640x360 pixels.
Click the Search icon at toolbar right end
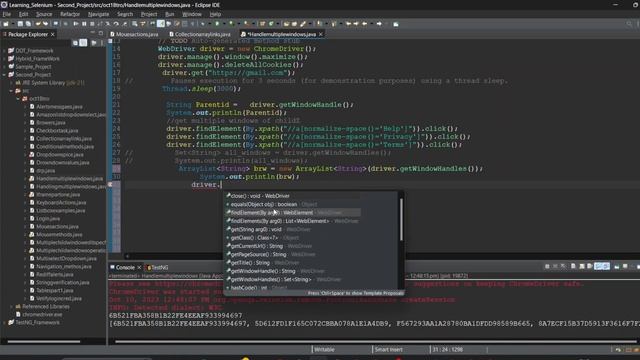(629, 24)
